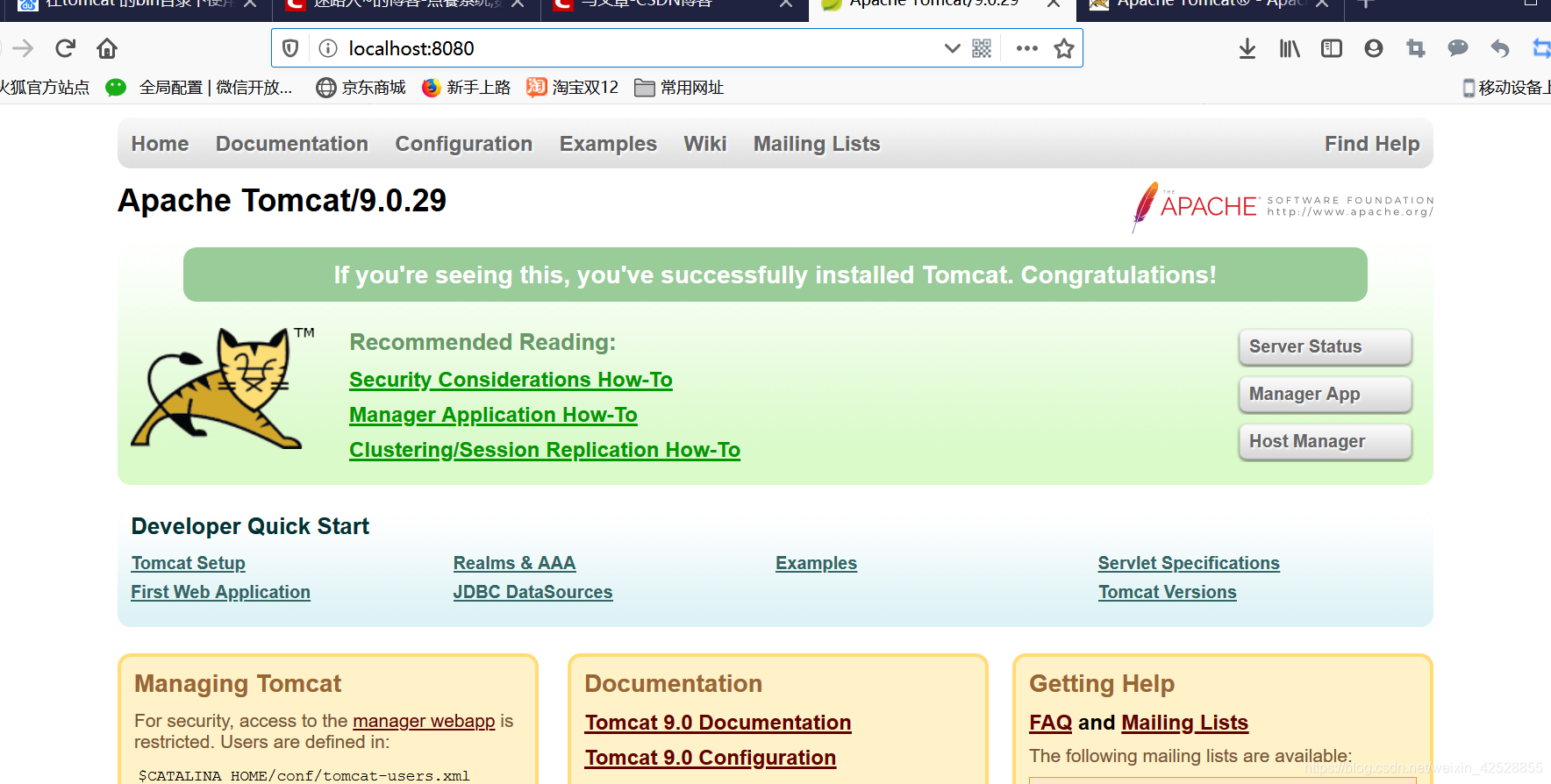Click the Manager App button

click(1325, 394)
